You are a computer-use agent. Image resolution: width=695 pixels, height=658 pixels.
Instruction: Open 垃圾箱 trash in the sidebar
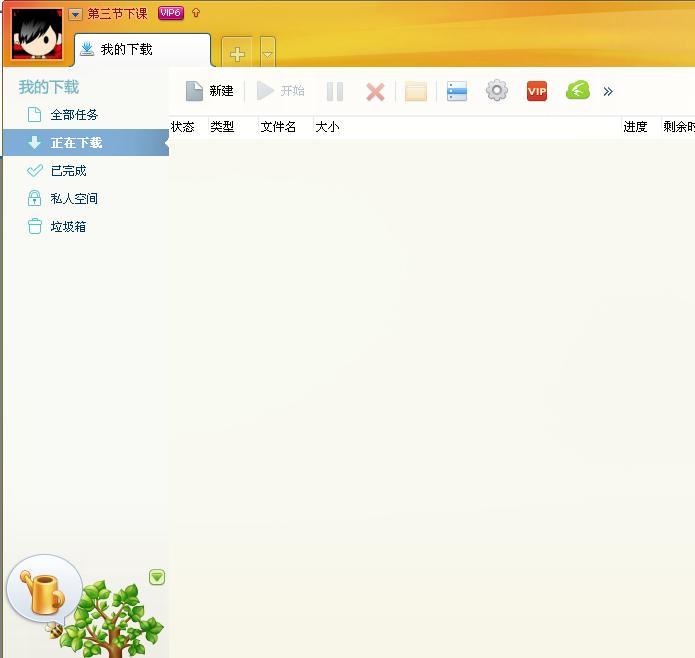tap(86, 226)
